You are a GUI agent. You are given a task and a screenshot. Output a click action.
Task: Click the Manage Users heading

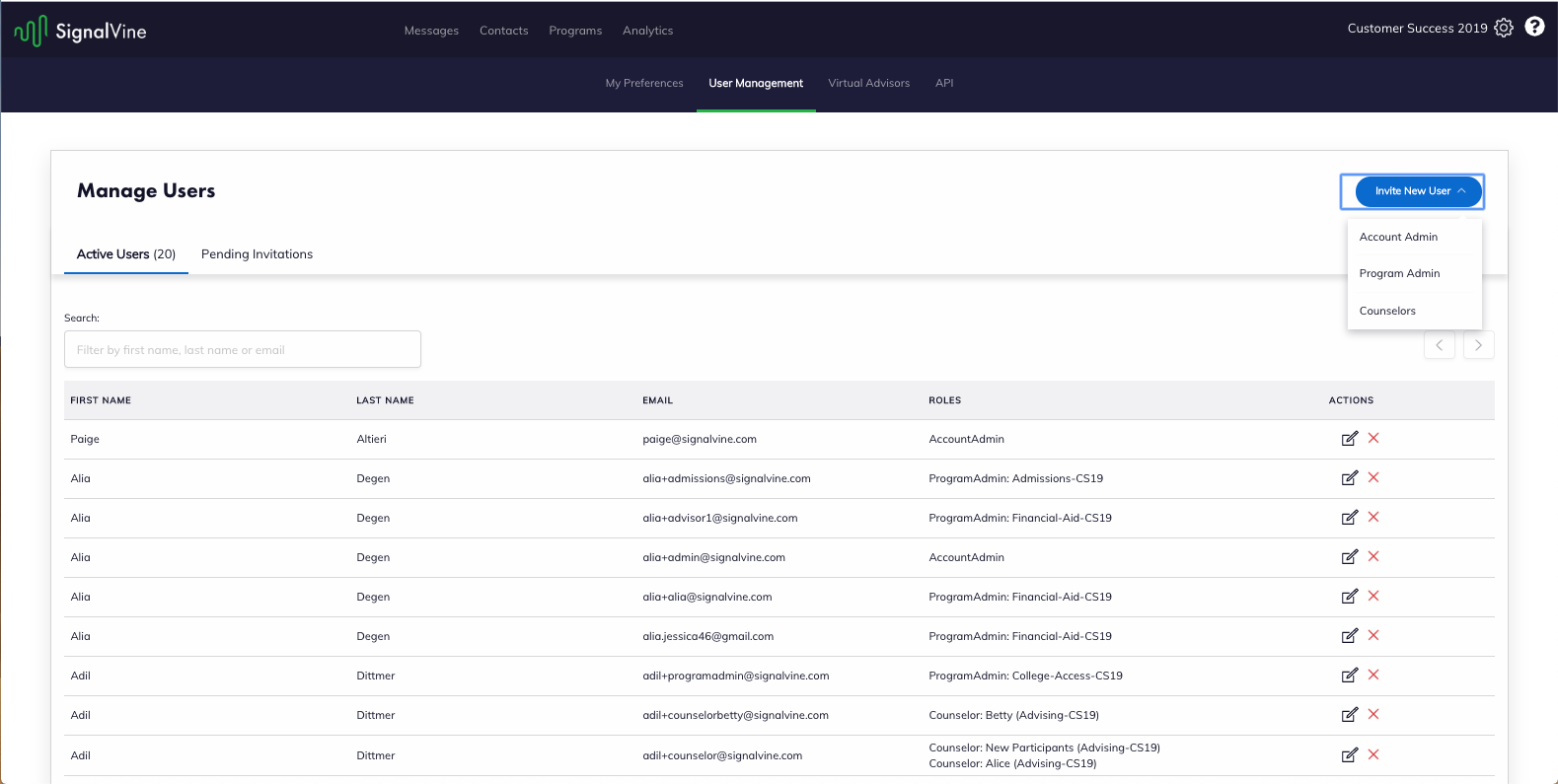coord(146,190)
